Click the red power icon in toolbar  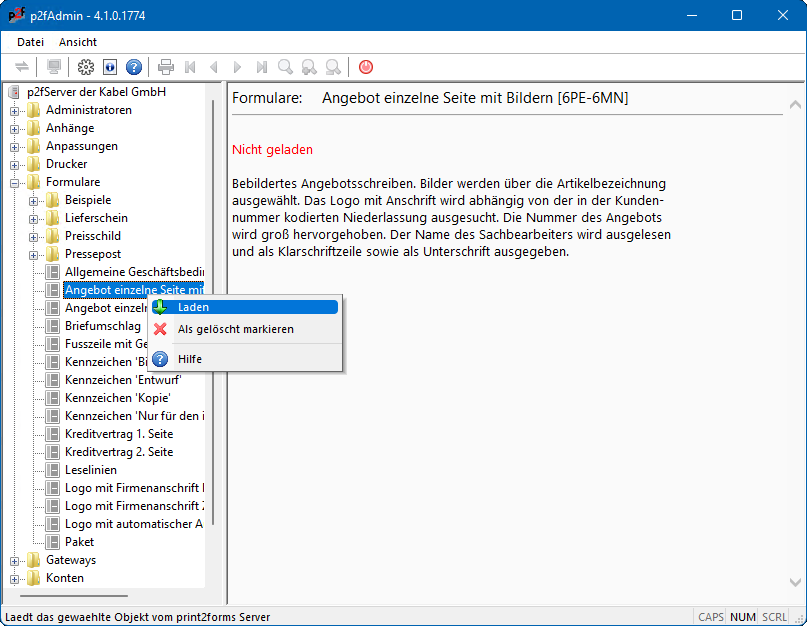click(366, 67)
